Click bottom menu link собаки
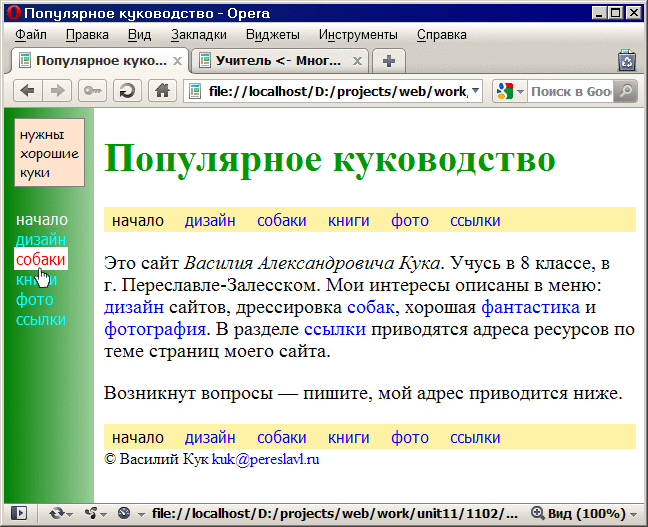This screenshot has height=527, width=648. point(281,437)
